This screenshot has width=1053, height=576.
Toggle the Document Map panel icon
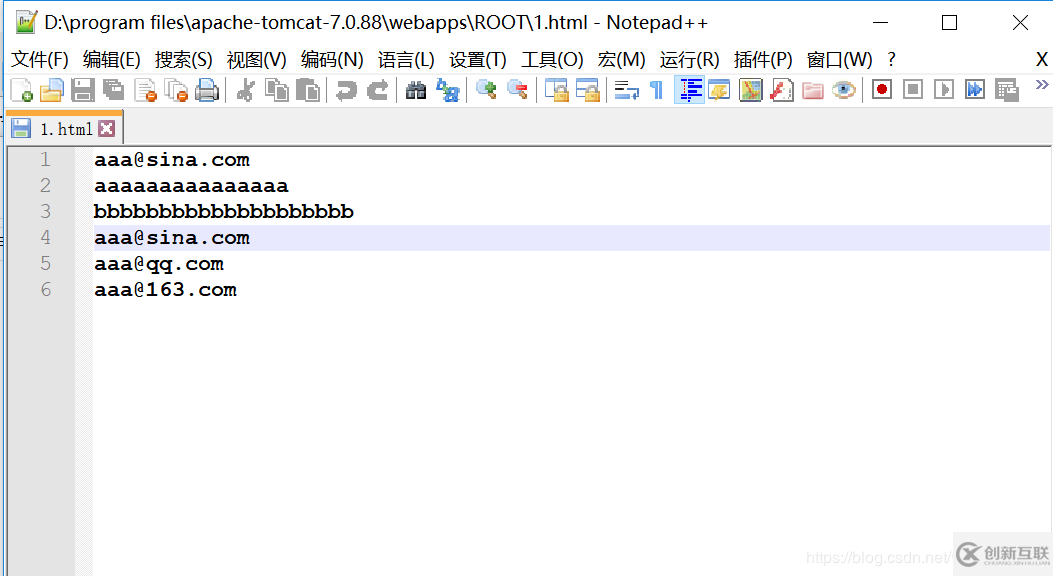(x=750, y=89)
